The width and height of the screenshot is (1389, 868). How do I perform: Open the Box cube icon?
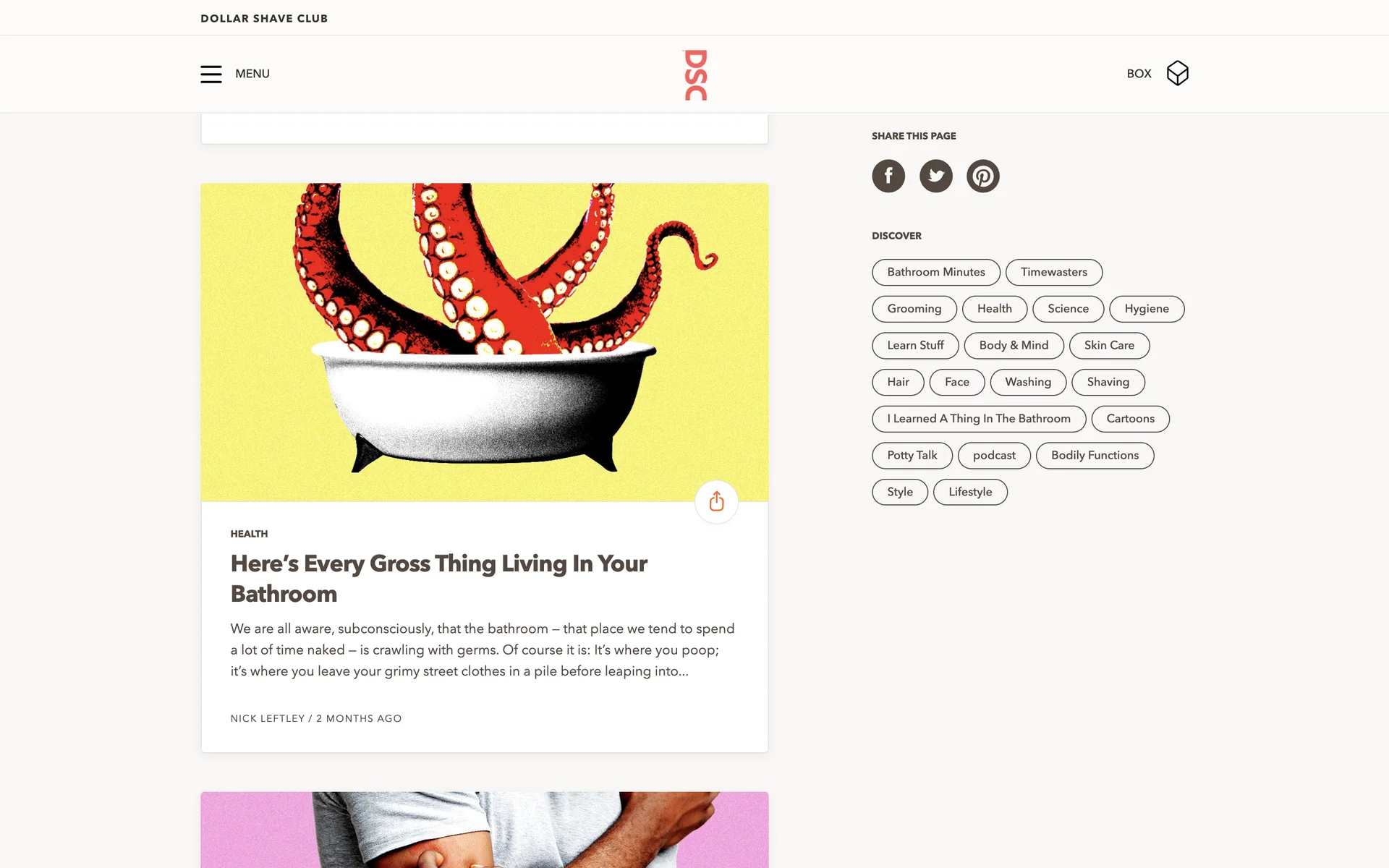[1177, 73]
